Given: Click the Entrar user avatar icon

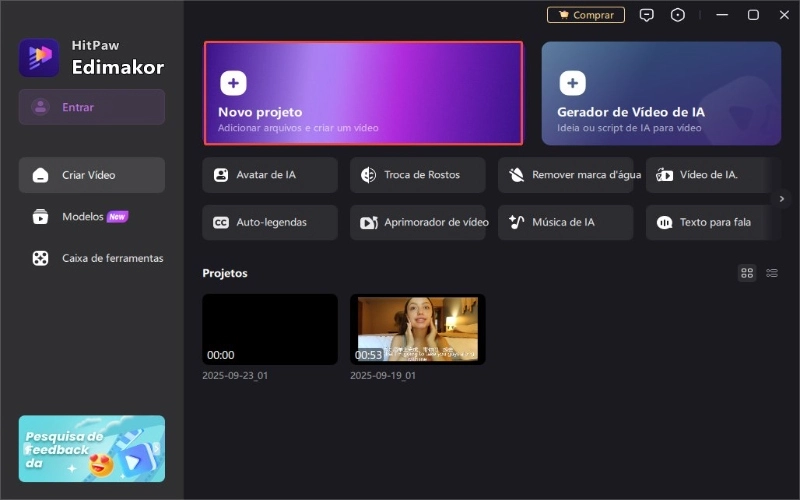Looking at the screenshot, I should (x=40, y=107).
